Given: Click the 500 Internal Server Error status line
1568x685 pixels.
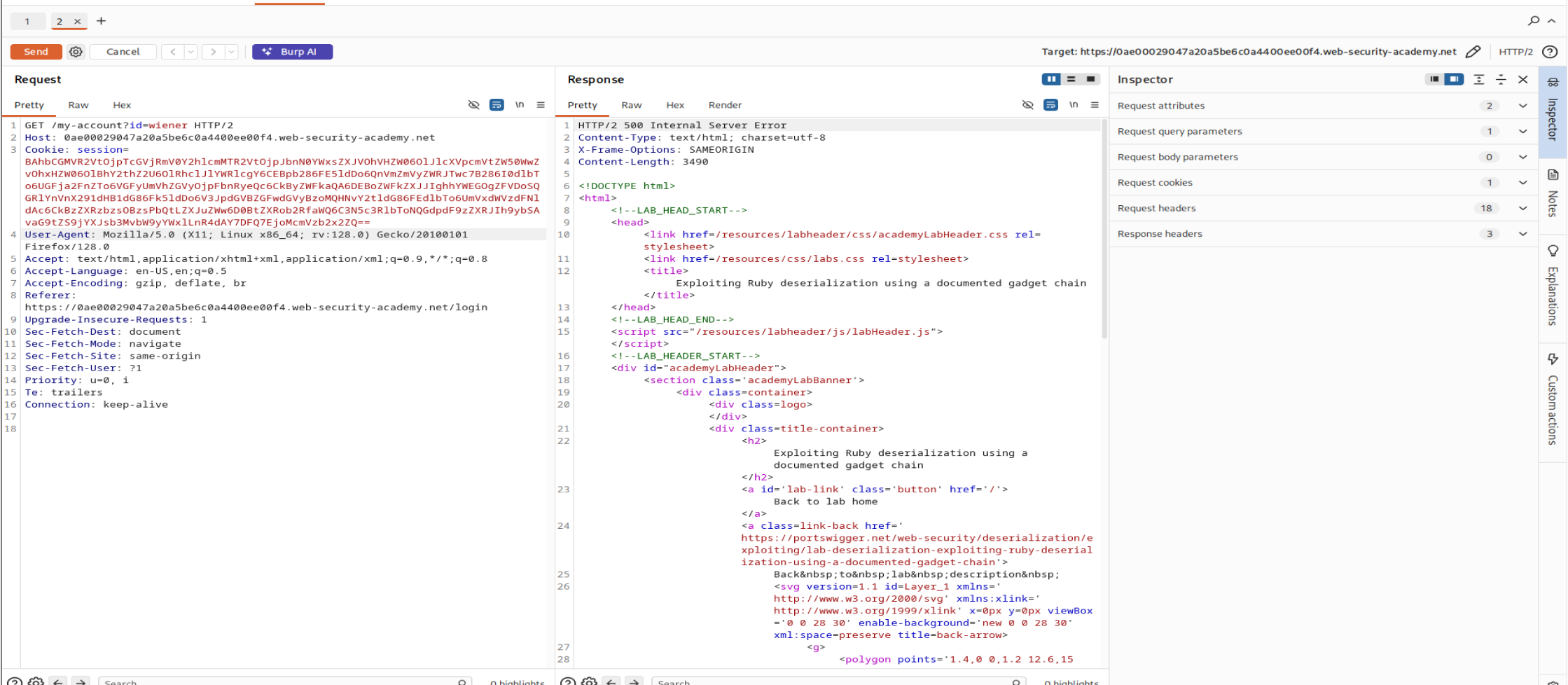Looking at the screenshot, I should click(x=682, y=125).
